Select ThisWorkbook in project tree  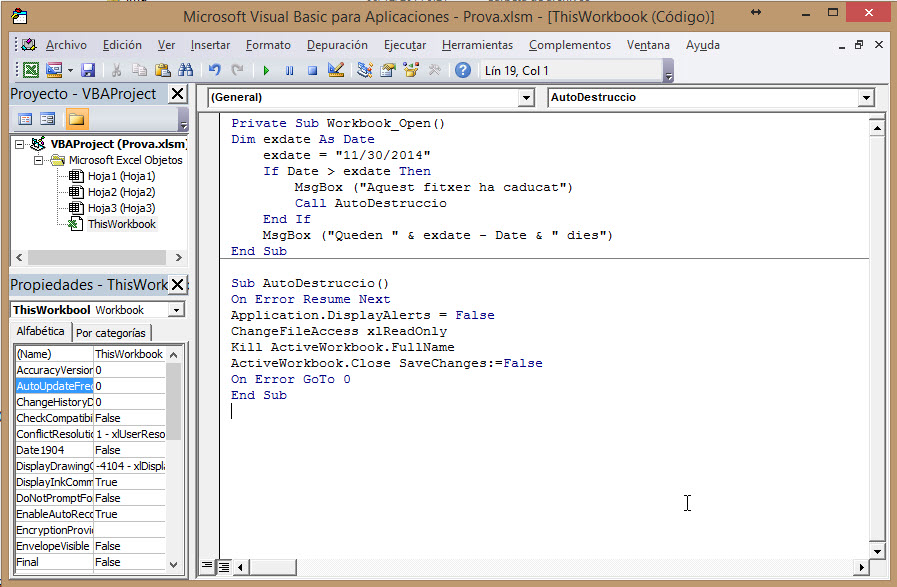[x=121, y=224]
